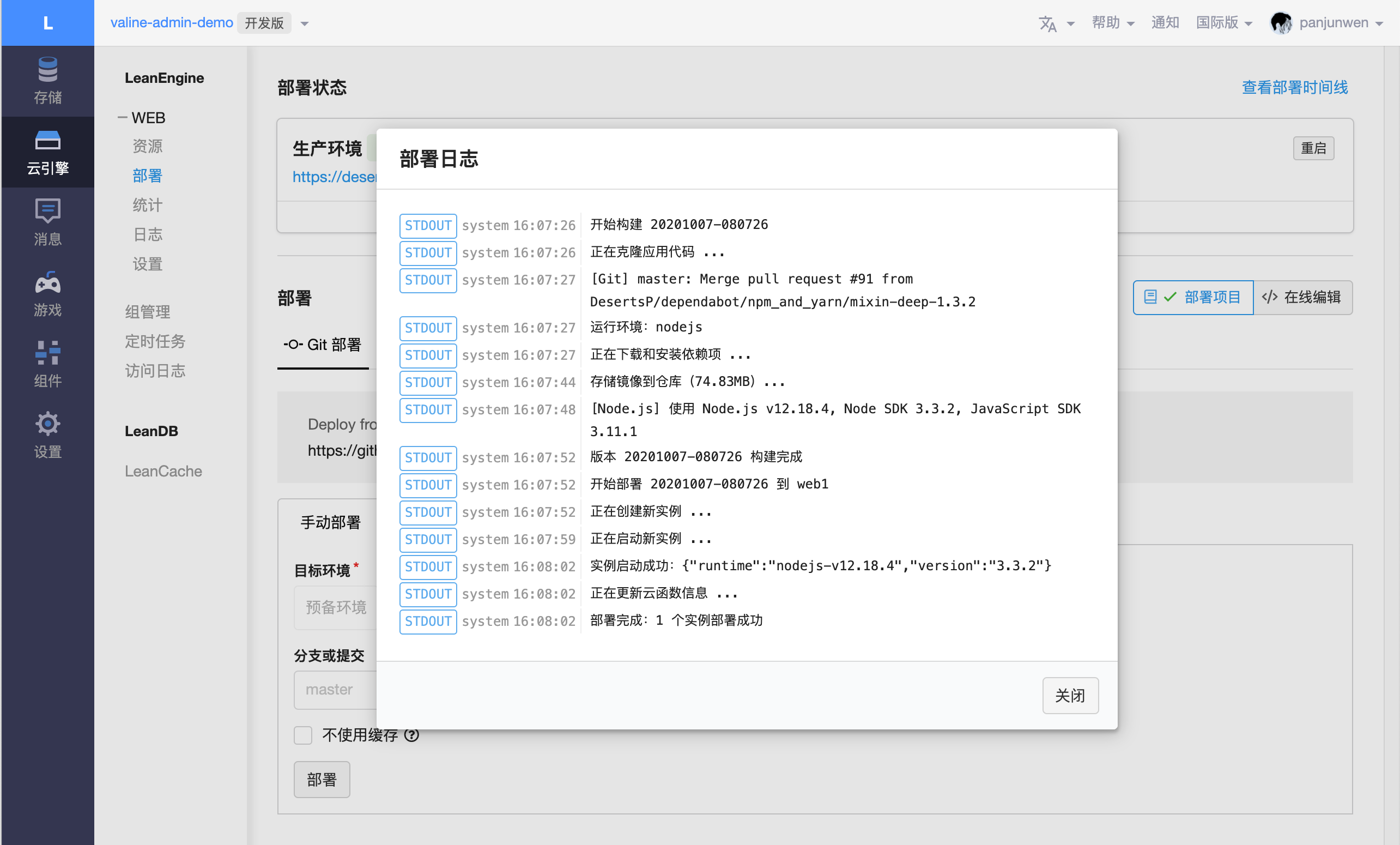Expand the app switcher dropdown arrow
This screenshot has height=845, width=1400.
pos(305,23)
